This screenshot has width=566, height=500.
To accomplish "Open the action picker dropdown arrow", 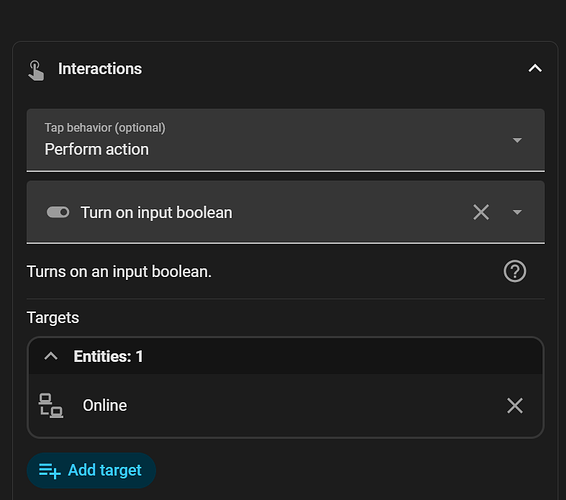I will click(x=517, y=212).
